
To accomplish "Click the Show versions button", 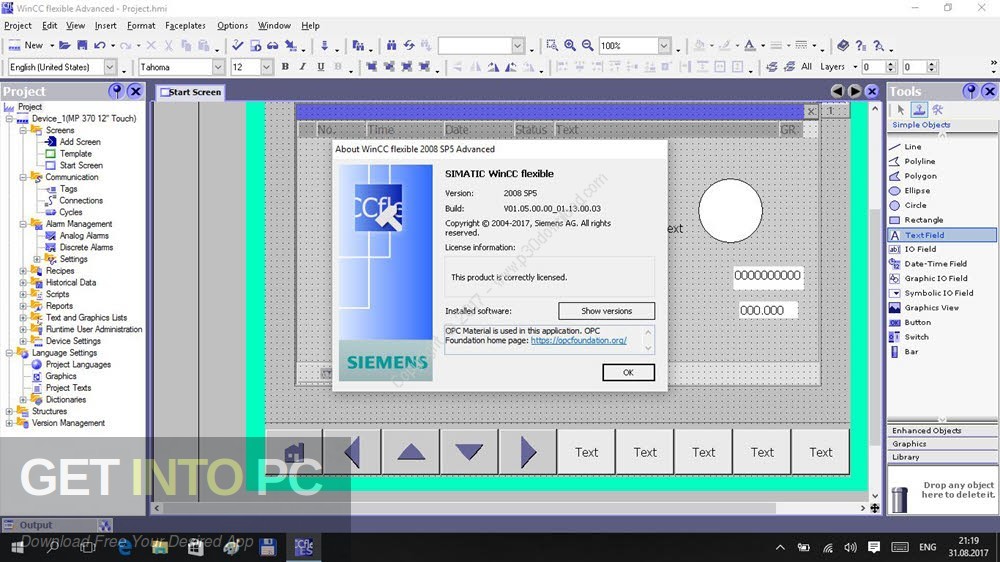I will 607,311.
